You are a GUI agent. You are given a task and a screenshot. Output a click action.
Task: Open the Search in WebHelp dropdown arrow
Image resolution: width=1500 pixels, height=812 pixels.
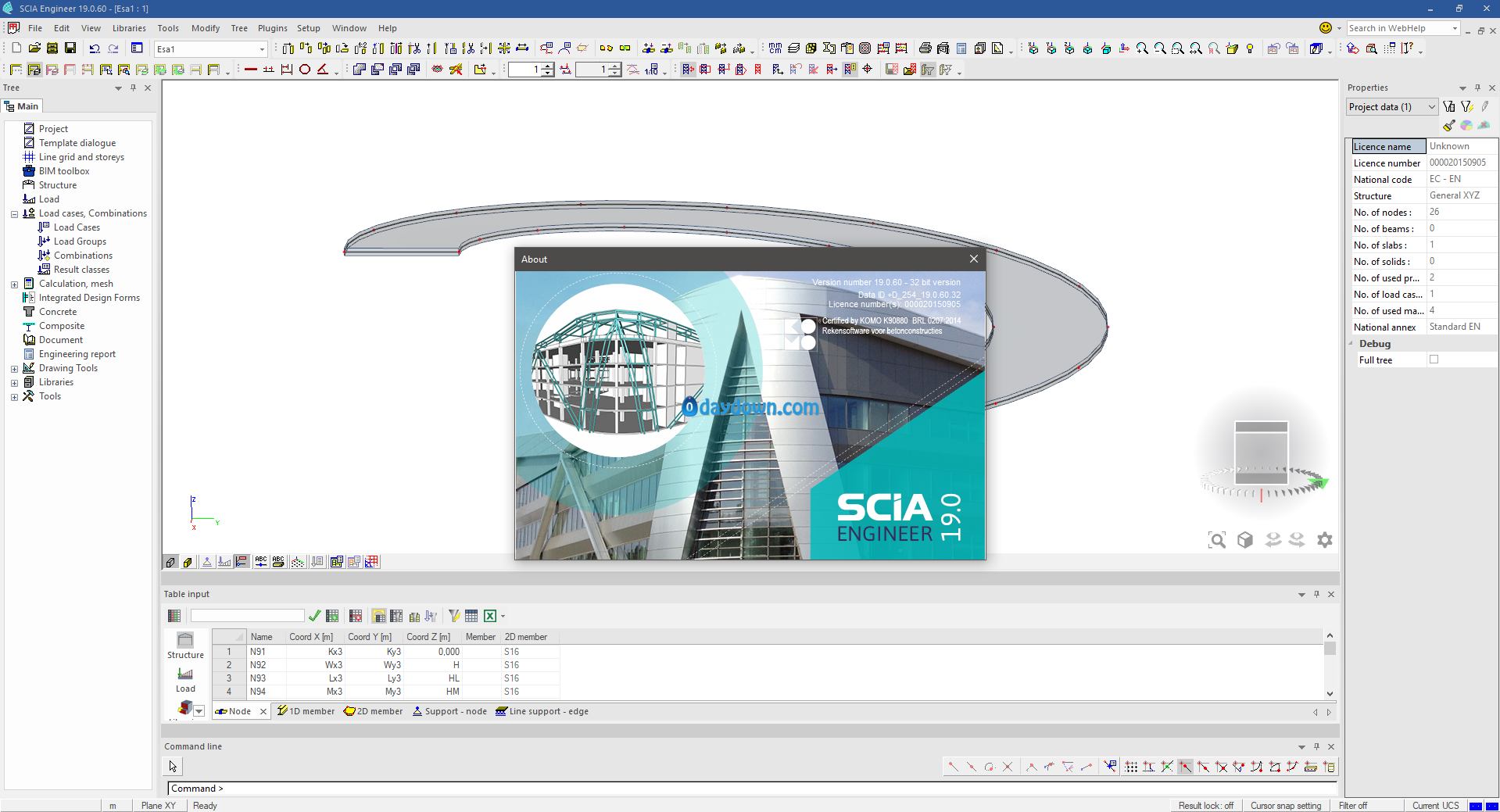tap(1455, 28)
